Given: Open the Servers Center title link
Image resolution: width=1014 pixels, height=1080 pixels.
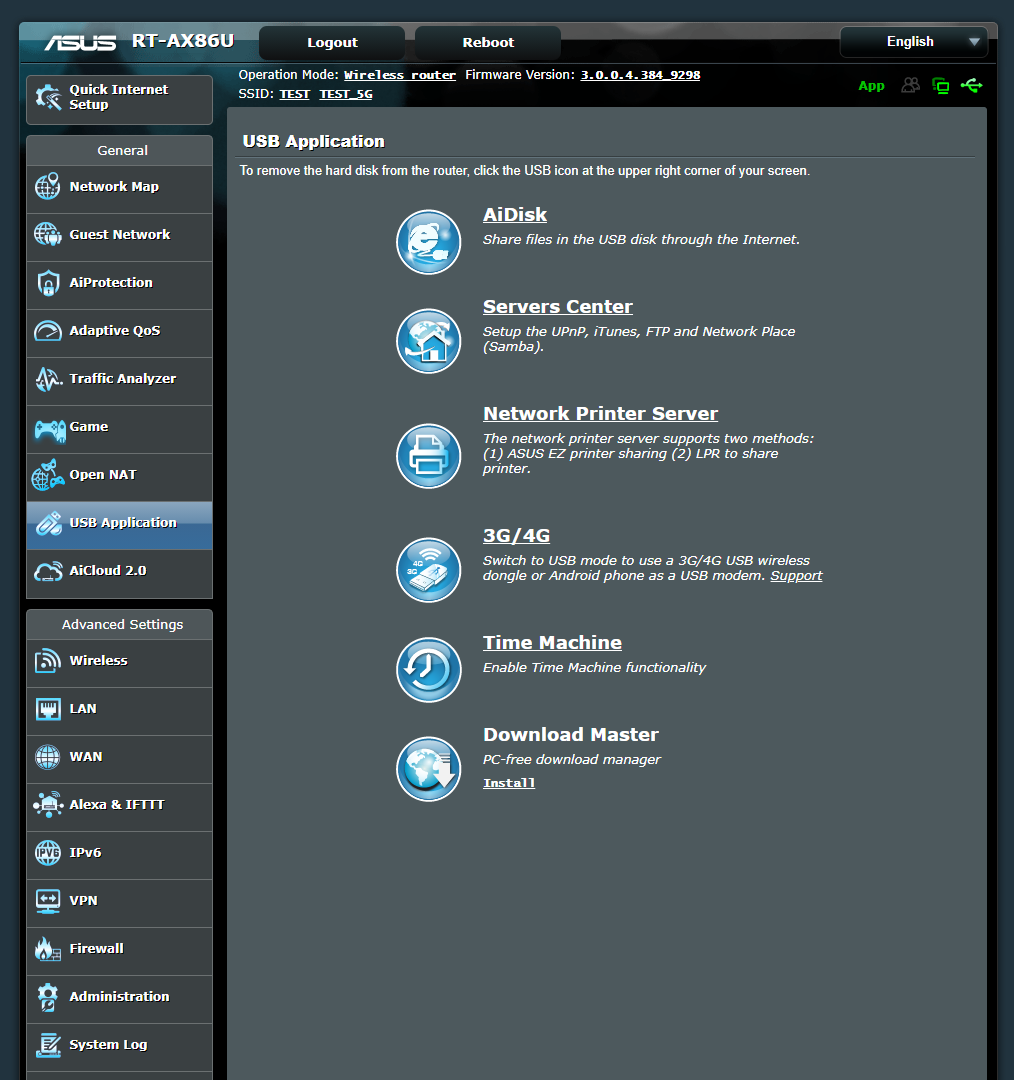Looking at the screenshot, I should (557, 307).
